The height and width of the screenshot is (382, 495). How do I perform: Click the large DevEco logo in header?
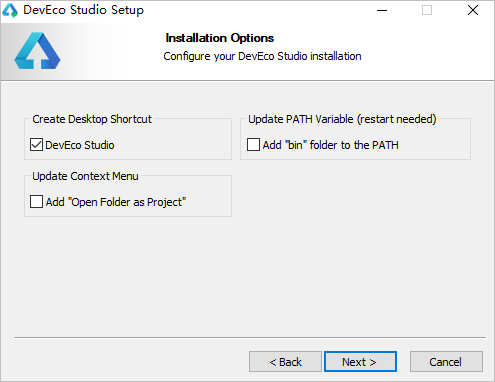pyautogui.click(x=37, y=51)
